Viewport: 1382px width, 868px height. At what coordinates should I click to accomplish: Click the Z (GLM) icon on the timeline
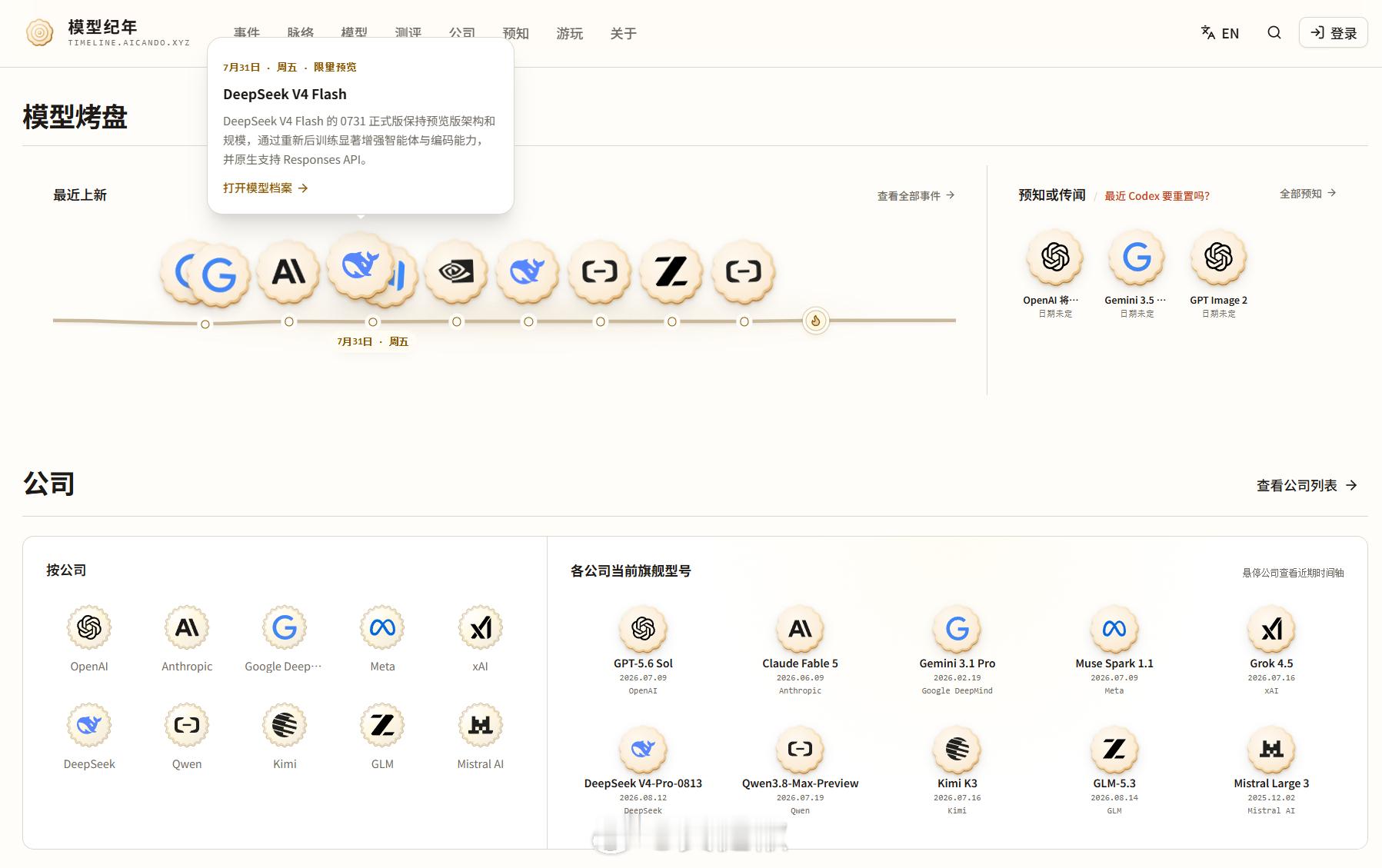671,271
